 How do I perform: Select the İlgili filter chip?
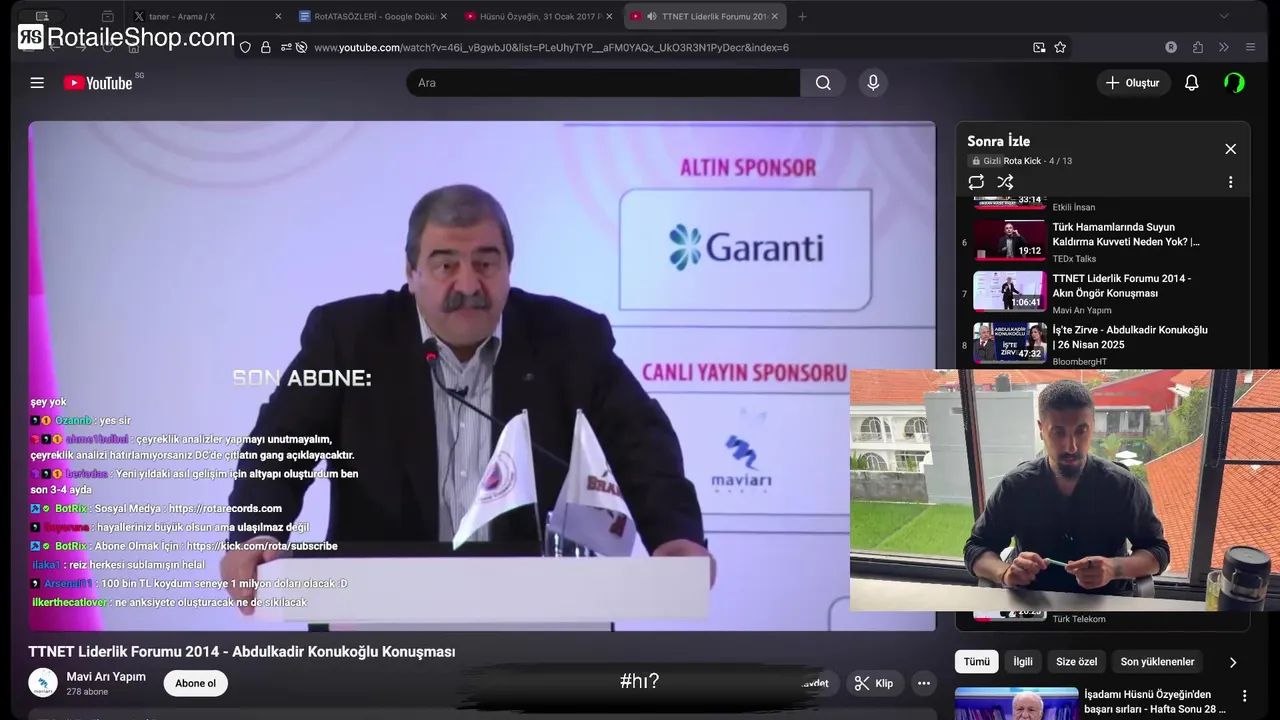[1023, 662]
